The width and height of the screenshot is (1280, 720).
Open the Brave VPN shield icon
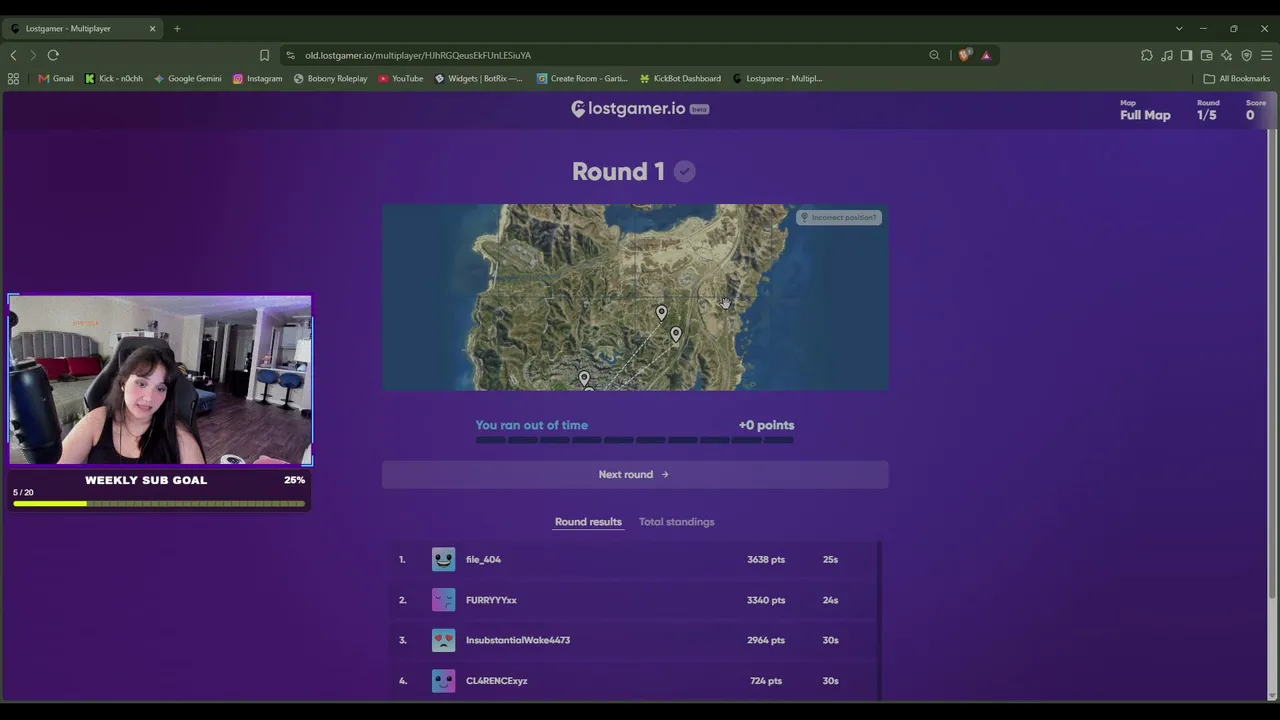pos(1246,55)
